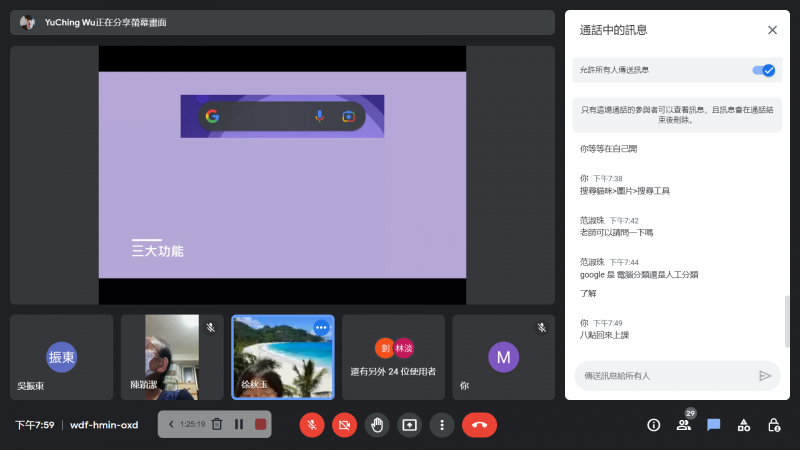Show the participants list with 29 badge
This screenshot has height=450, width=800.
click(684, 424)
